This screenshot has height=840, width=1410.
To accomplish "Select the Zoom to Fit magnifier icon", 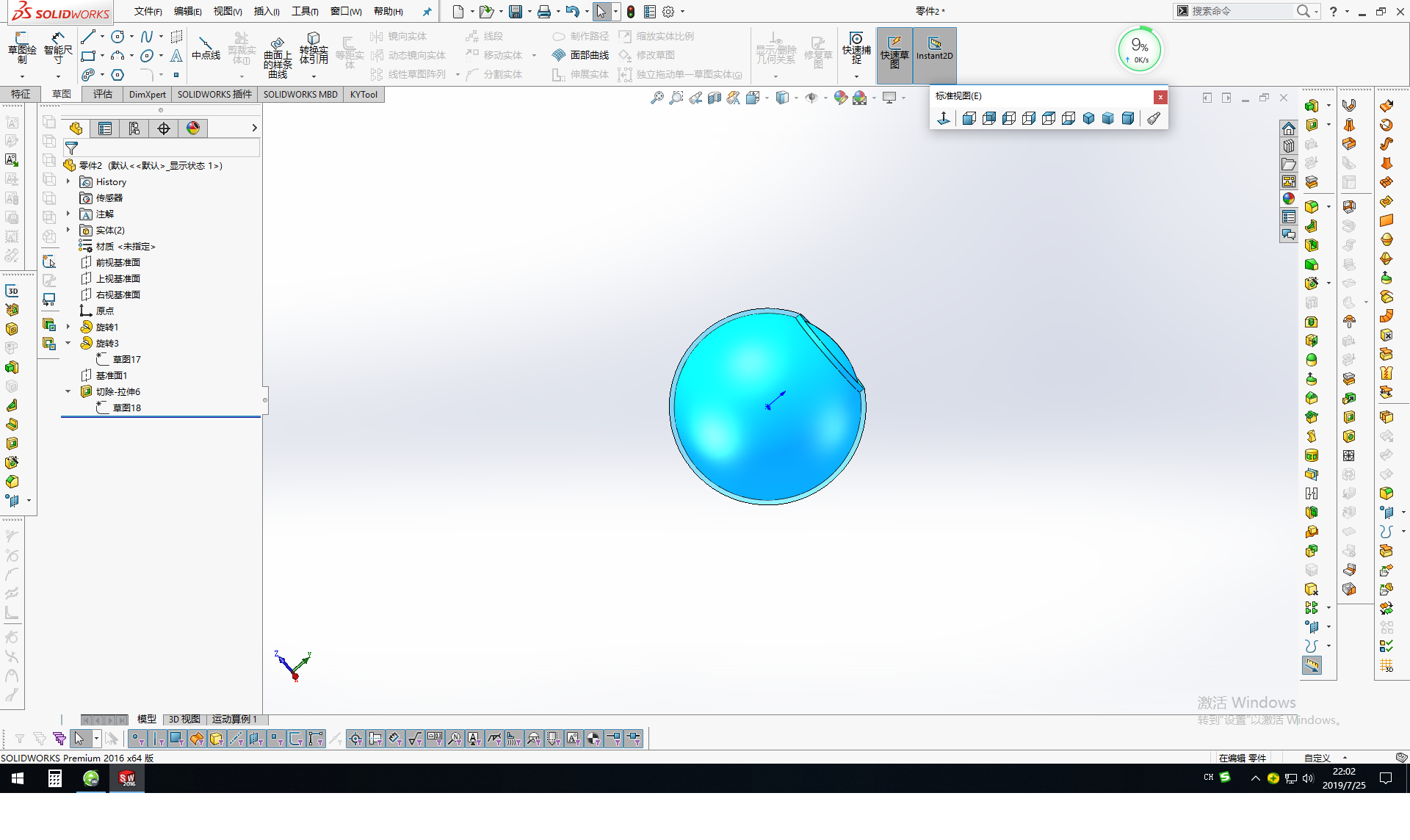I will 657,98.
